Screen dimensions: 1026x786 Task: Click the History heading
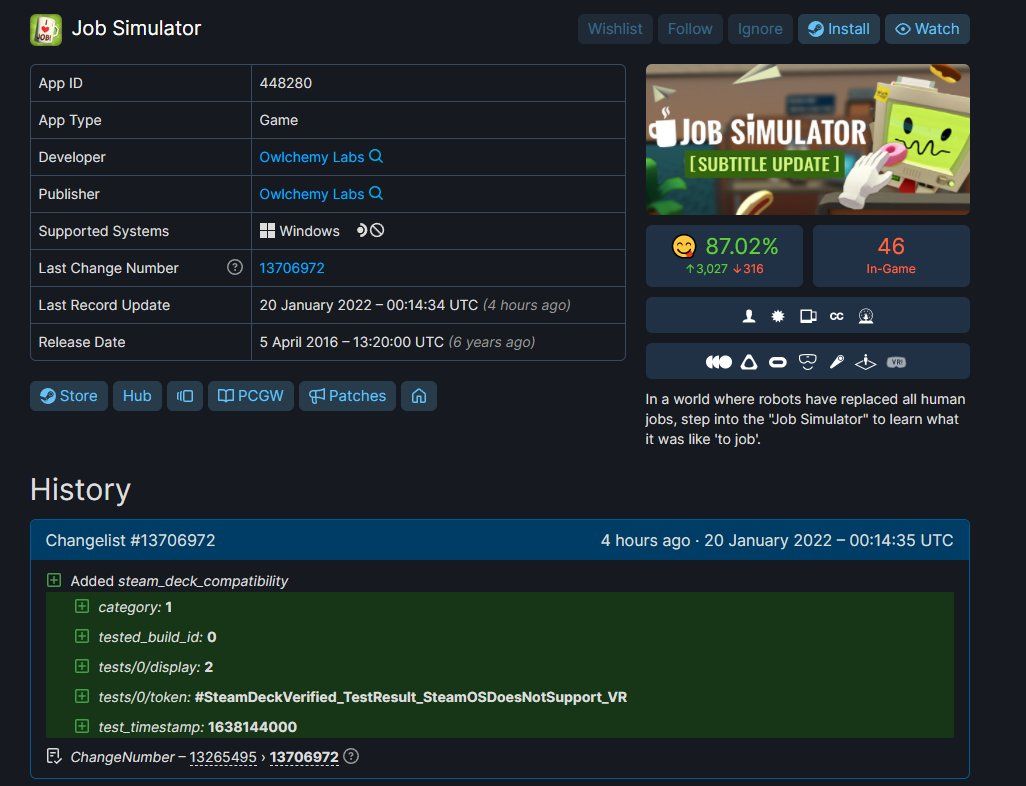pos(80,490)
